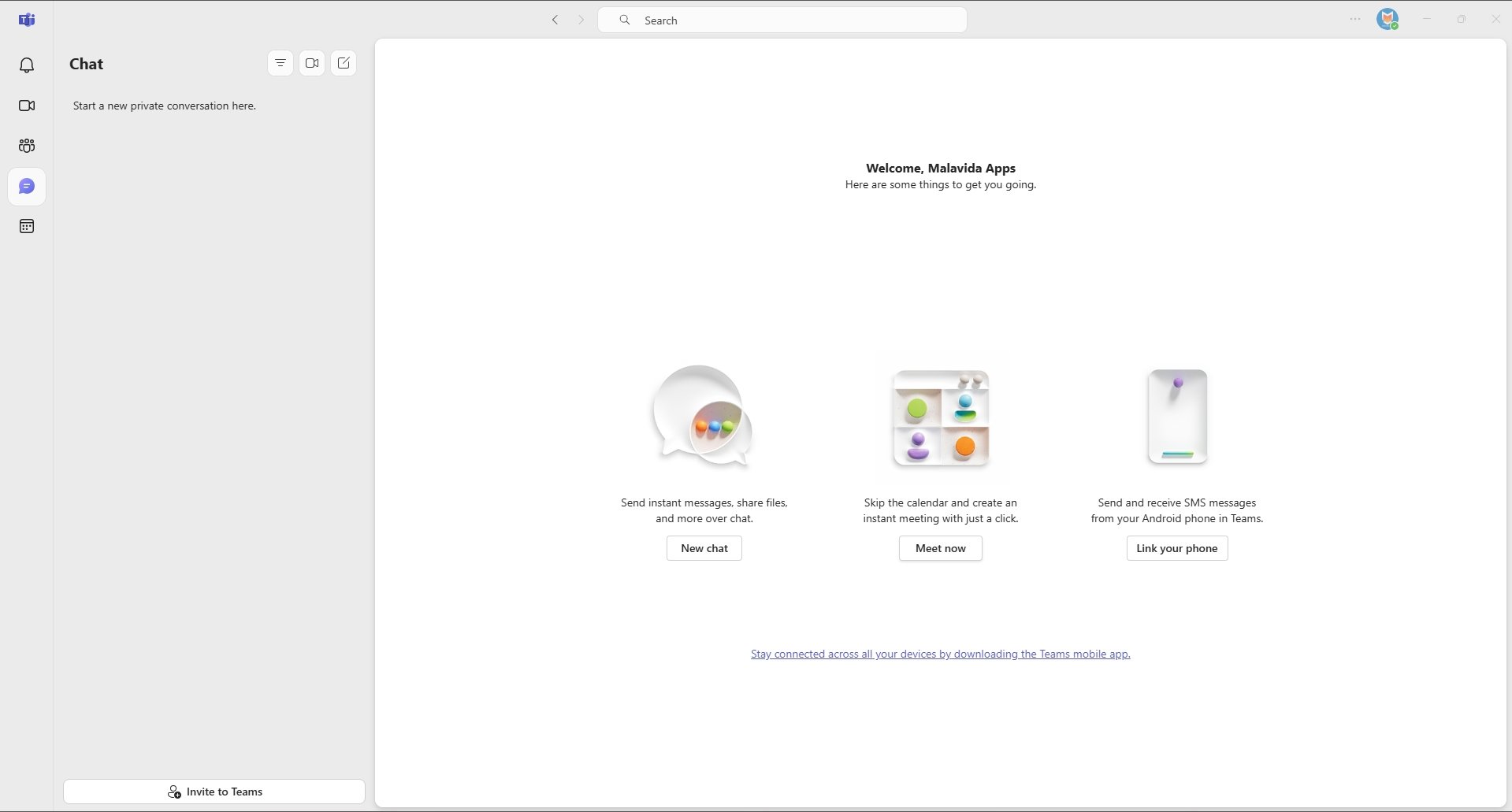Go back with the left arrow
The image size is (1512, 812).
coord(555,20)
